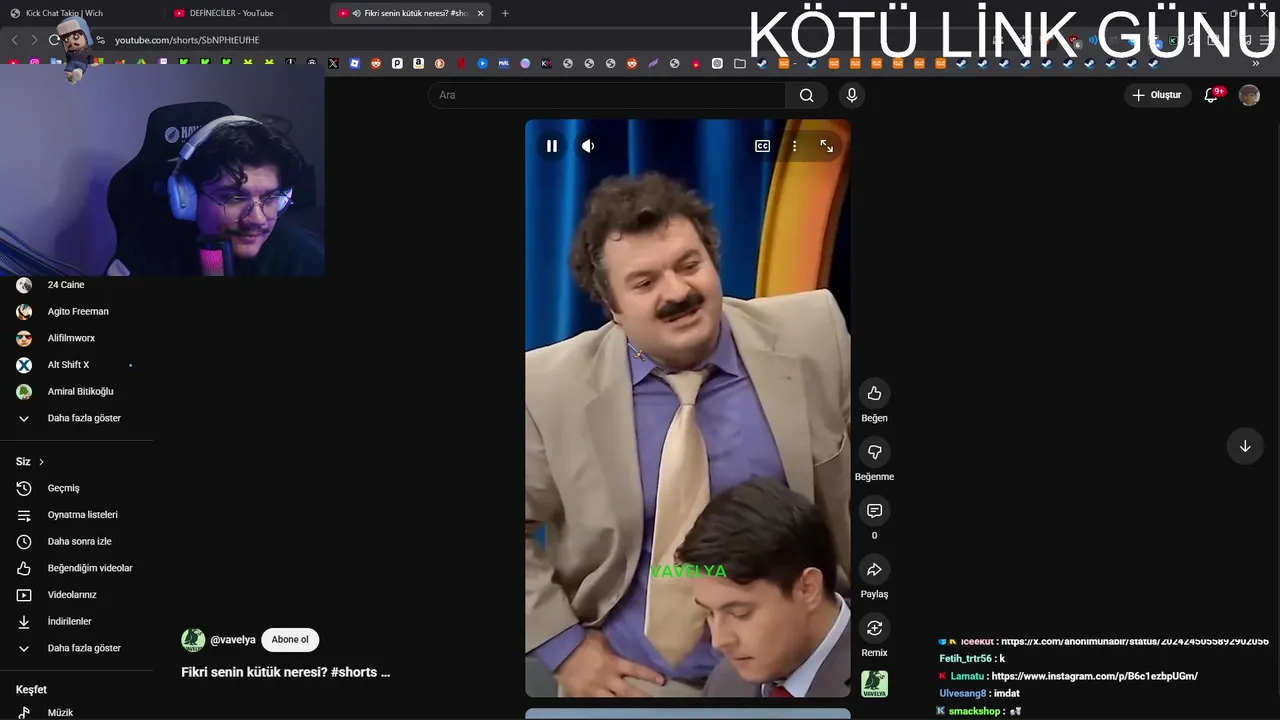
Task: Remix this Short
Action: (x=874, y=628)
